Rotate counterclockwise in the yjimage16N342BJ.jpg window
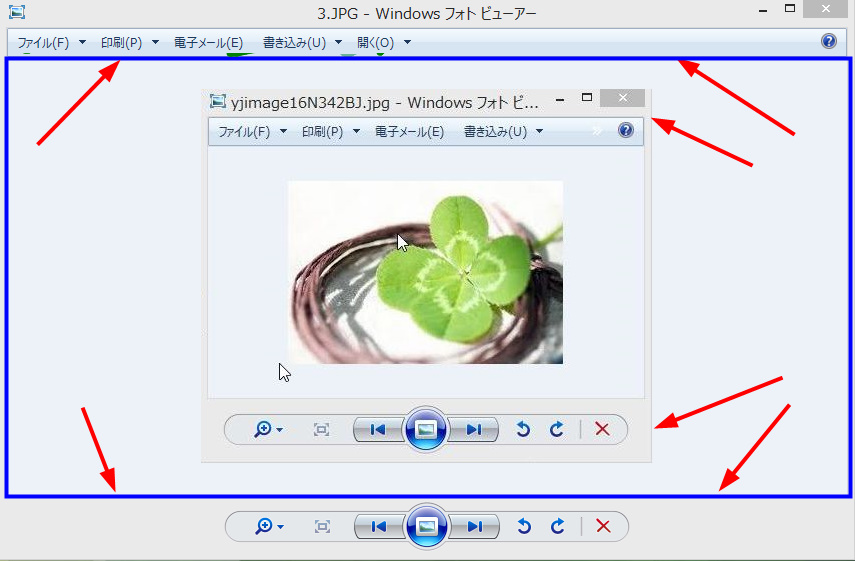855x561 pixels. (523, 430)
